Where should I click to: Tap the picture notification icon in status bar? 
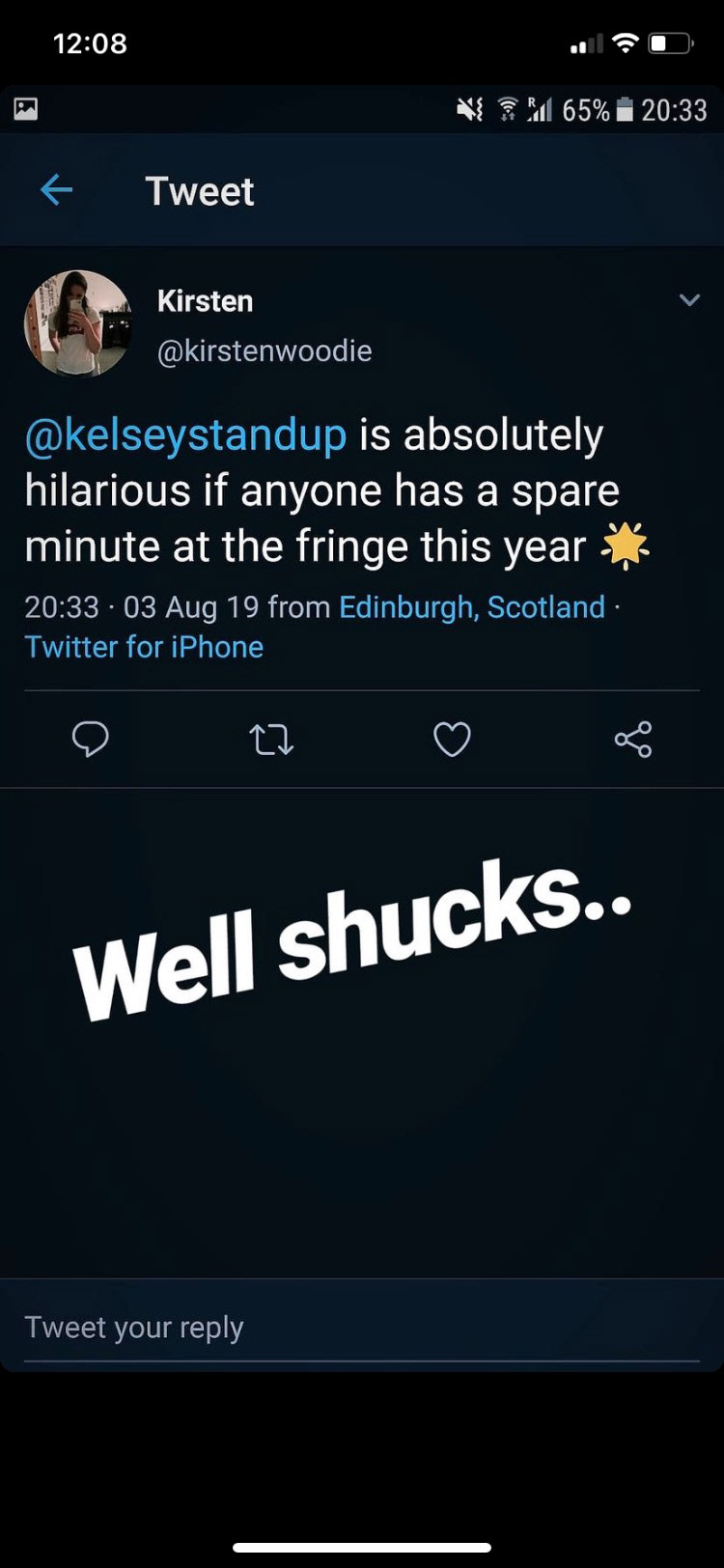coord(26,109)
